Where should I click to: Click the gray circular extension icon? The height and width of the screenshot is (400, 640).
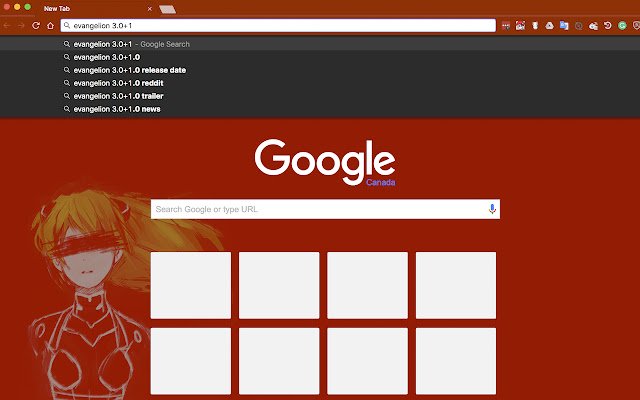(578, 26)
